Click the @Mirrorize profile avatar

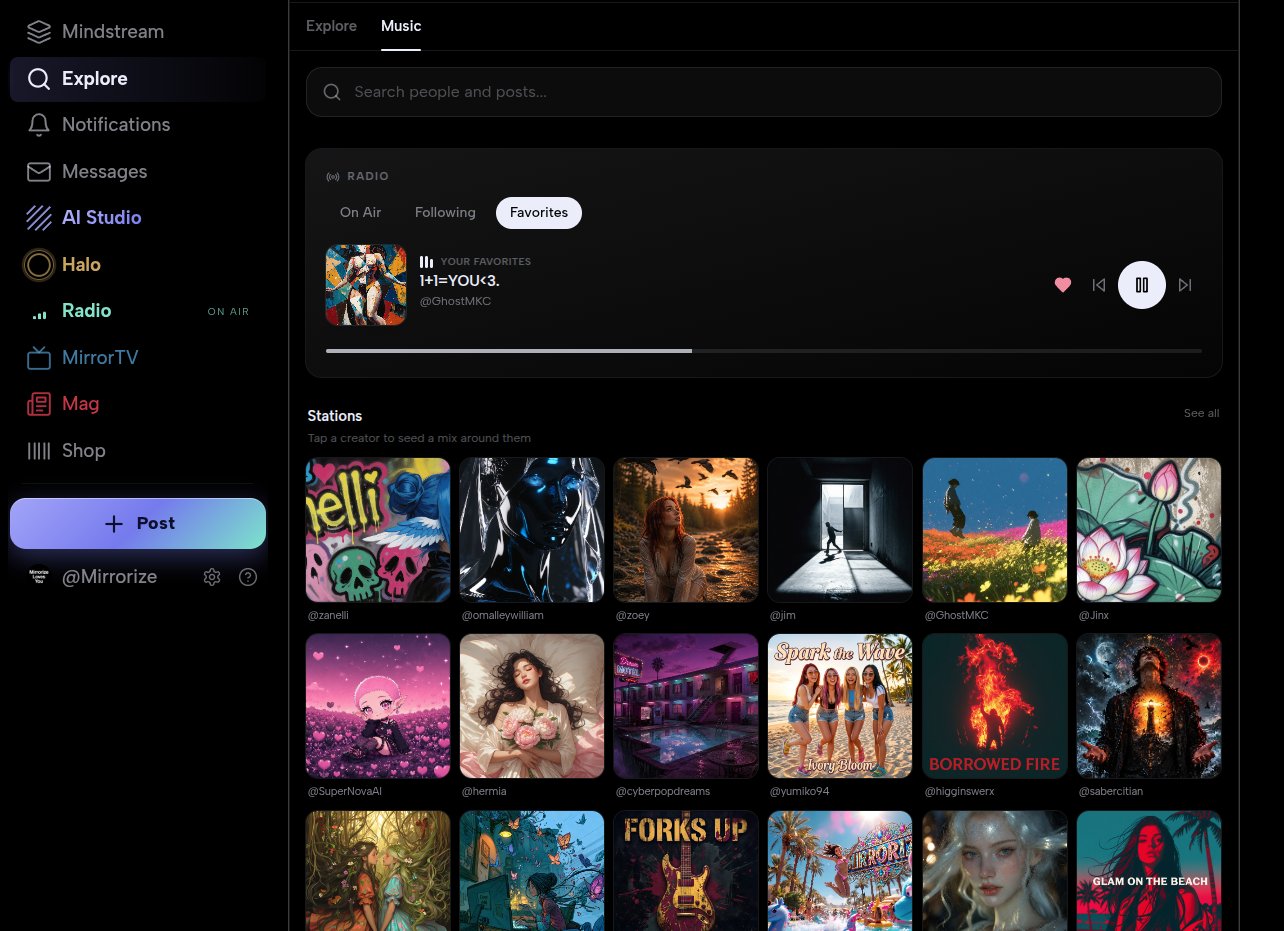(x=39, y=577)
